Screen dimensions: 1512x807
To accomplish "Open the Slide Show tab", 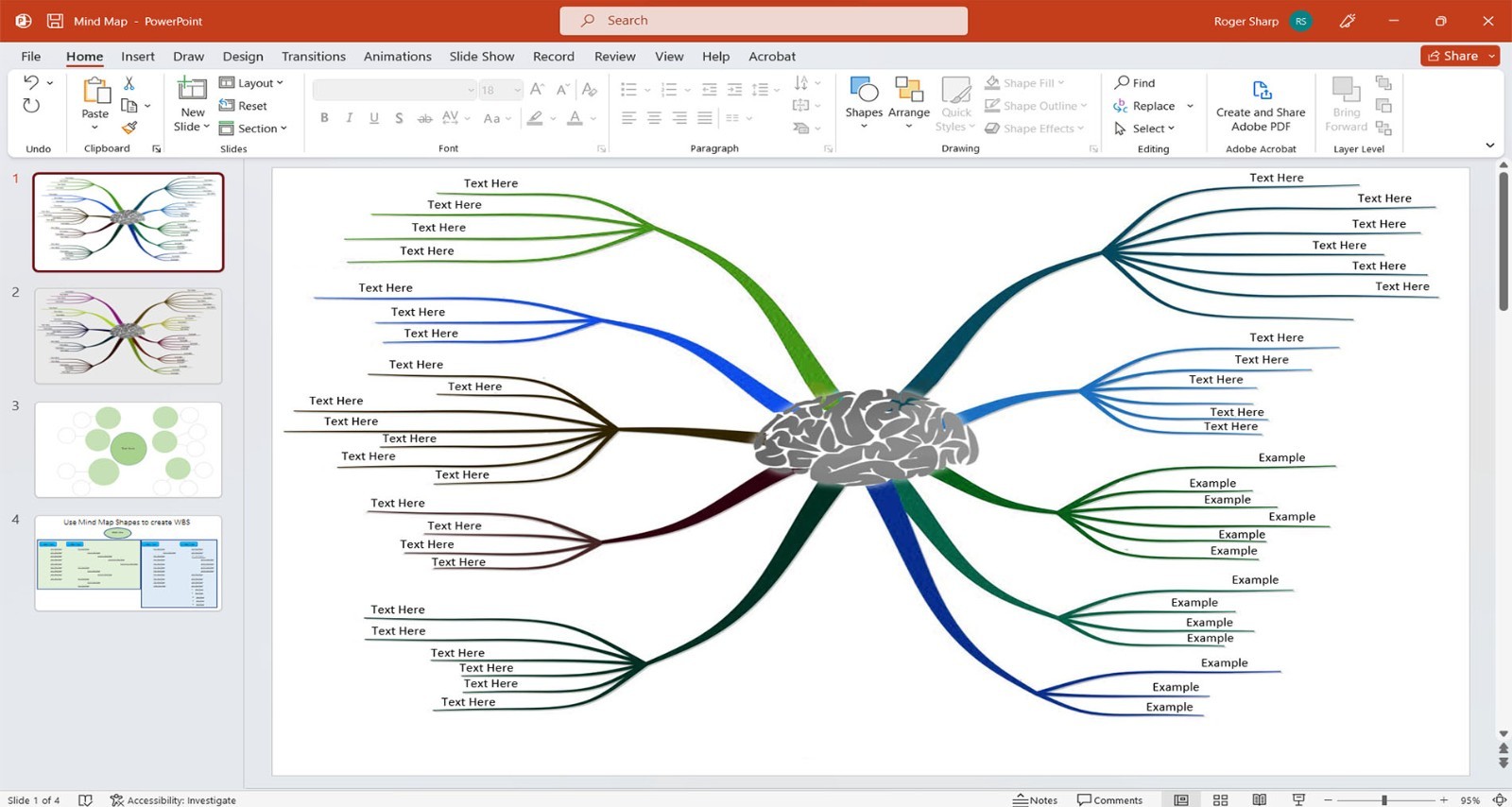I will coord(482,57).
